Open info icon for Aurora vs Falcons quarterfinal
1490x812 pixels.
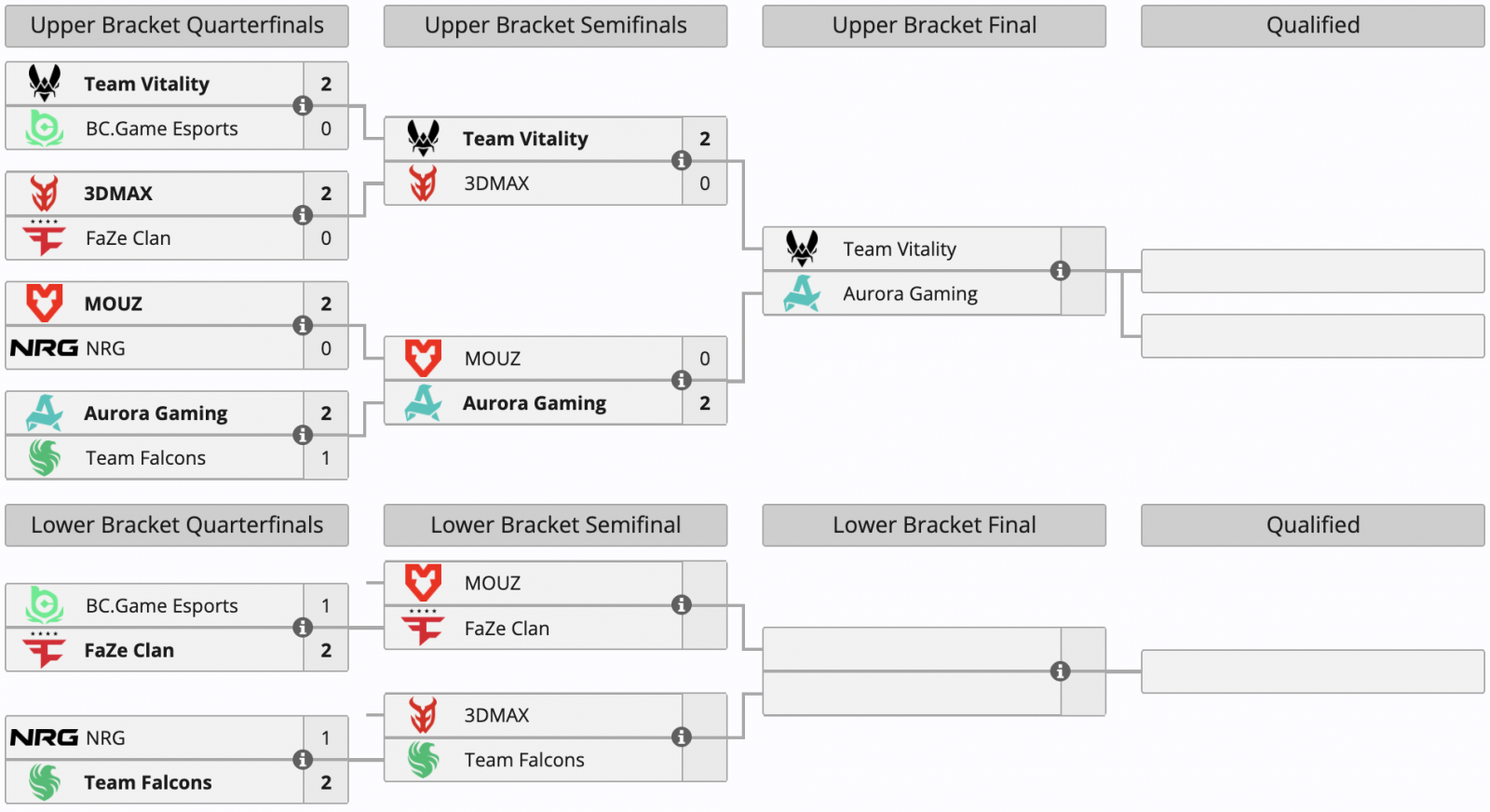tap(303, 435)
